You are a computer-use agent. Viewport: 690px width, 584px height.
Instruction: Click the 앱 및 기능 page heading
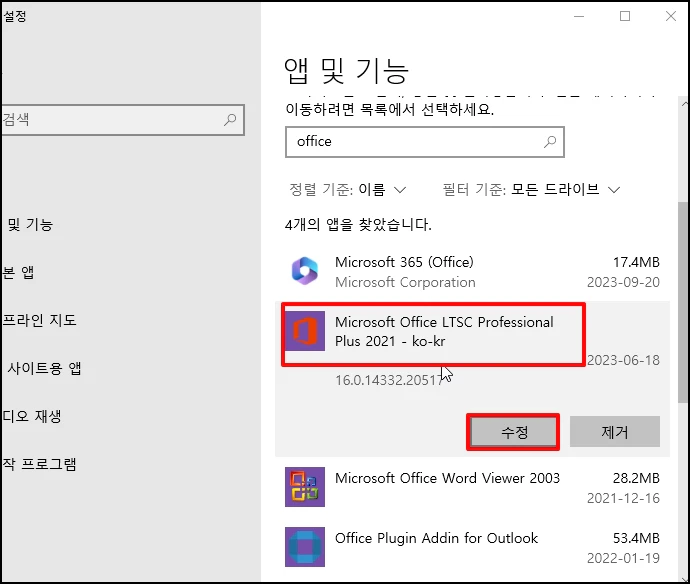tap(346, 70)
